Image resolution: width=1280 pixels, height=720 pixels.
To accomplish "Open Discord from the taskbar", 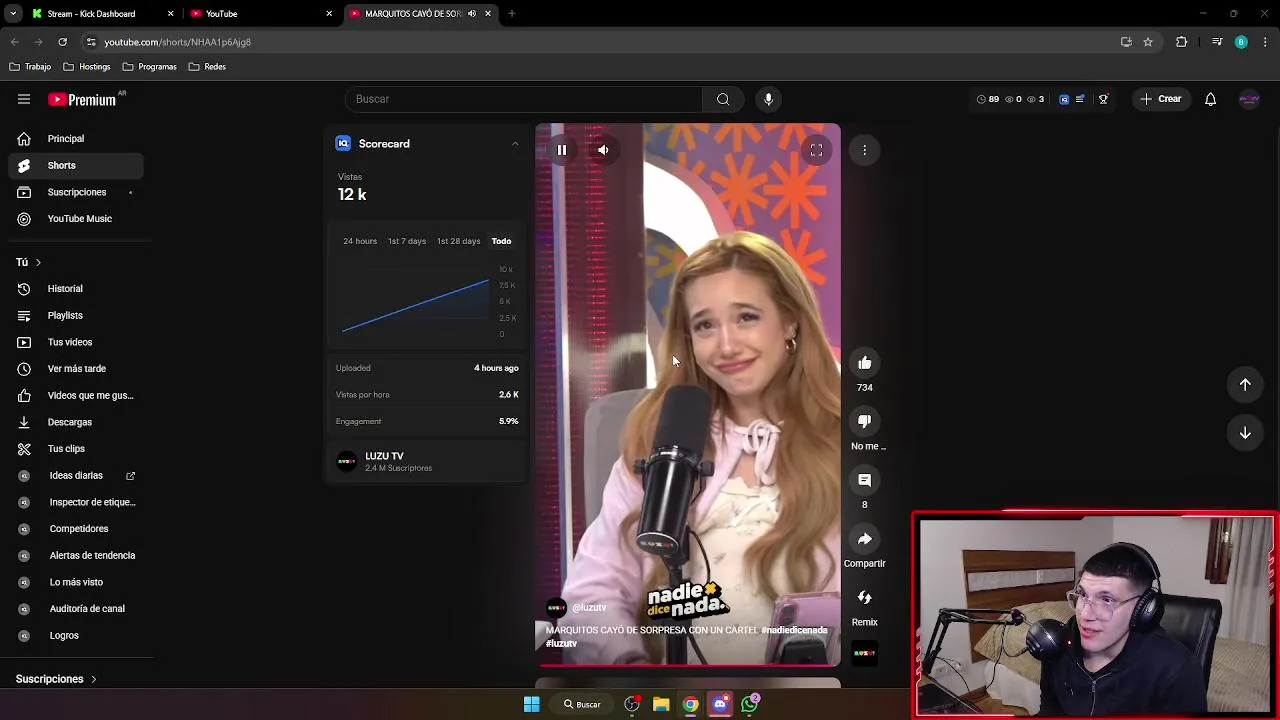I will point(720,704).
